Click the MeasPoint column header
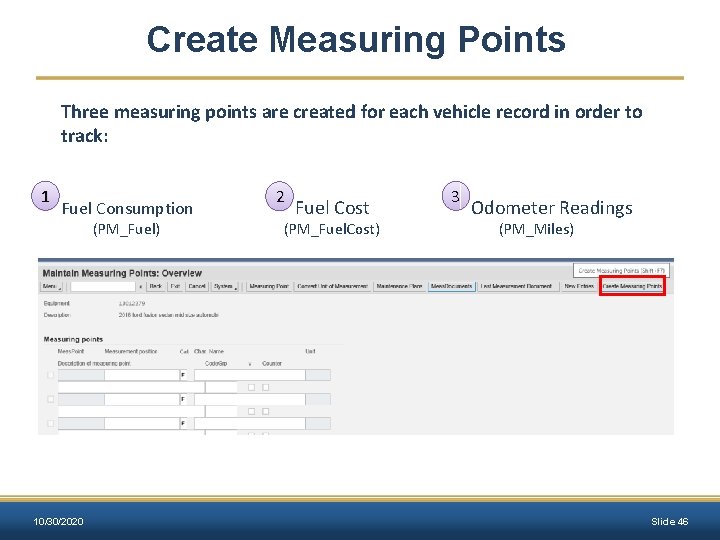720x540 pixels. point(71,351)
